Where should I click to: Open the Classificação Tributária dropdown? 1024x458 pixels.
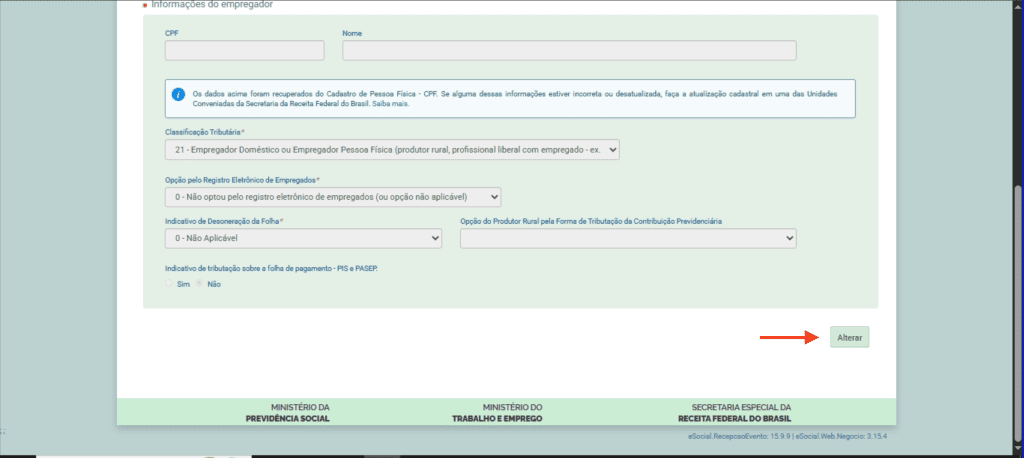[x=392, y=150]
